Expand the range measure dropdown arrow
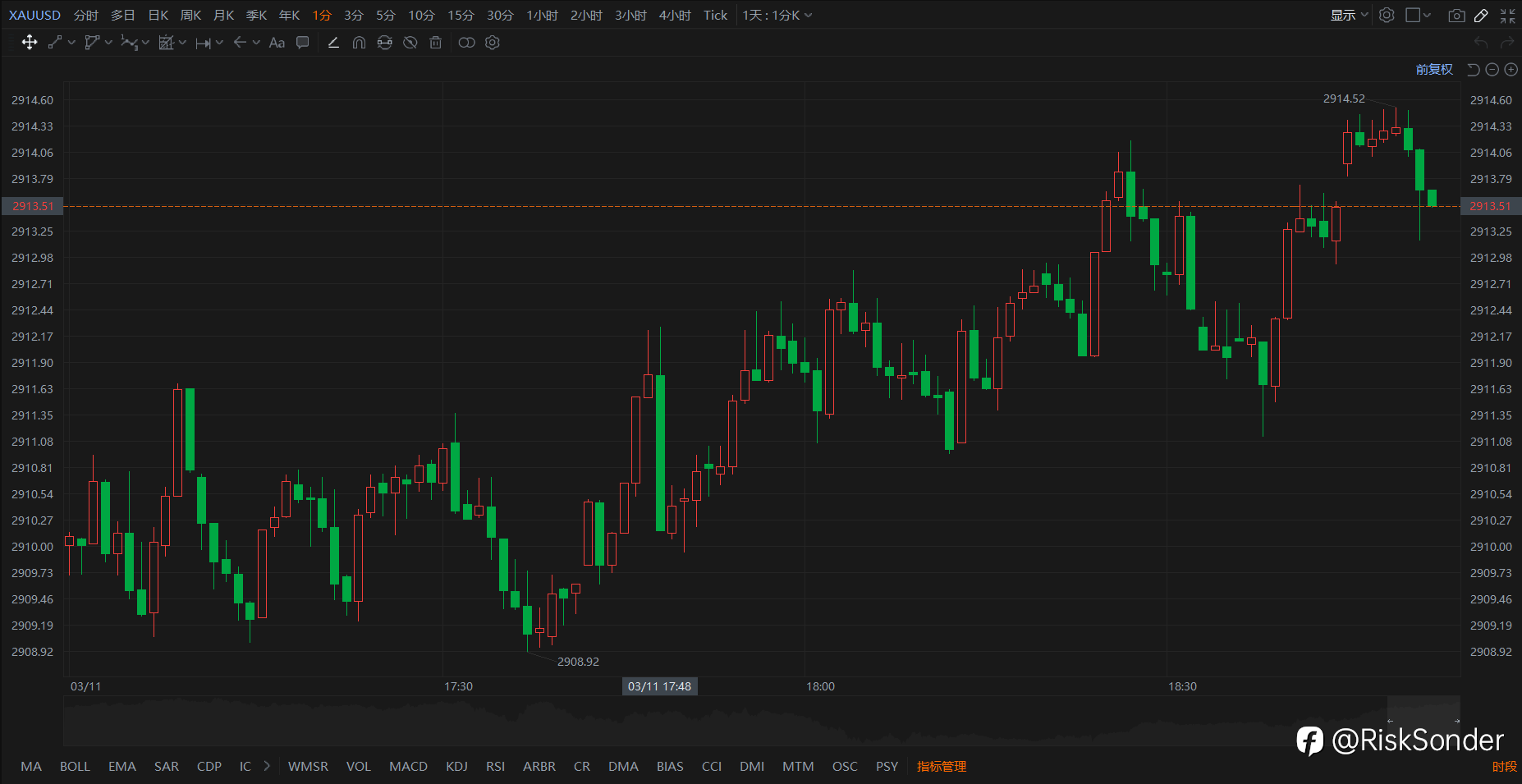1522x784 pixels. coord(219,43)
